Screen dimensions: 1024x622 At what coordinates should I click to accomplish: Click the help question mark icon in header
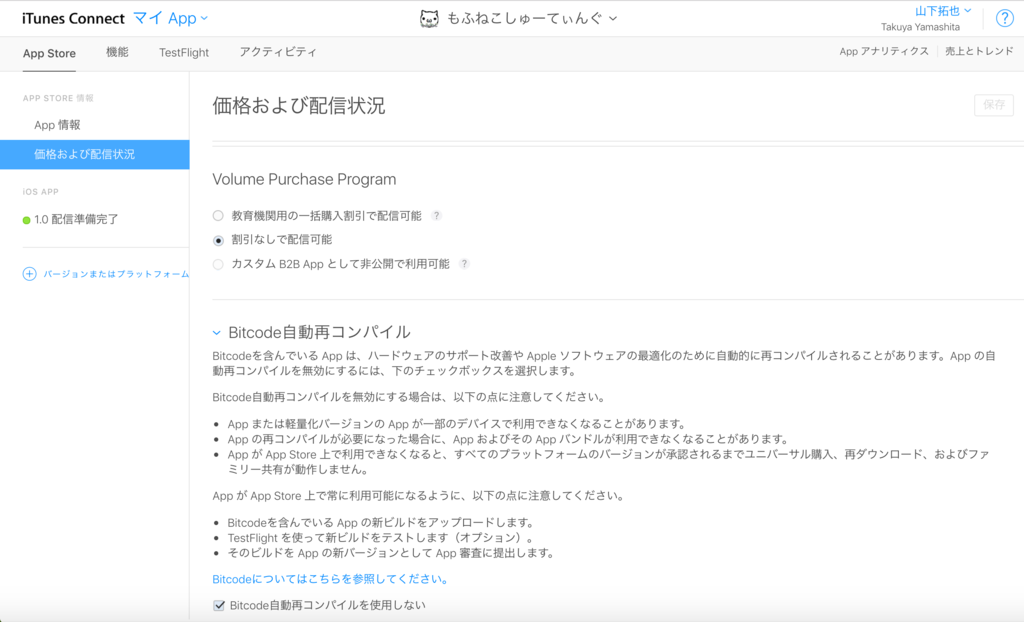1004,18
